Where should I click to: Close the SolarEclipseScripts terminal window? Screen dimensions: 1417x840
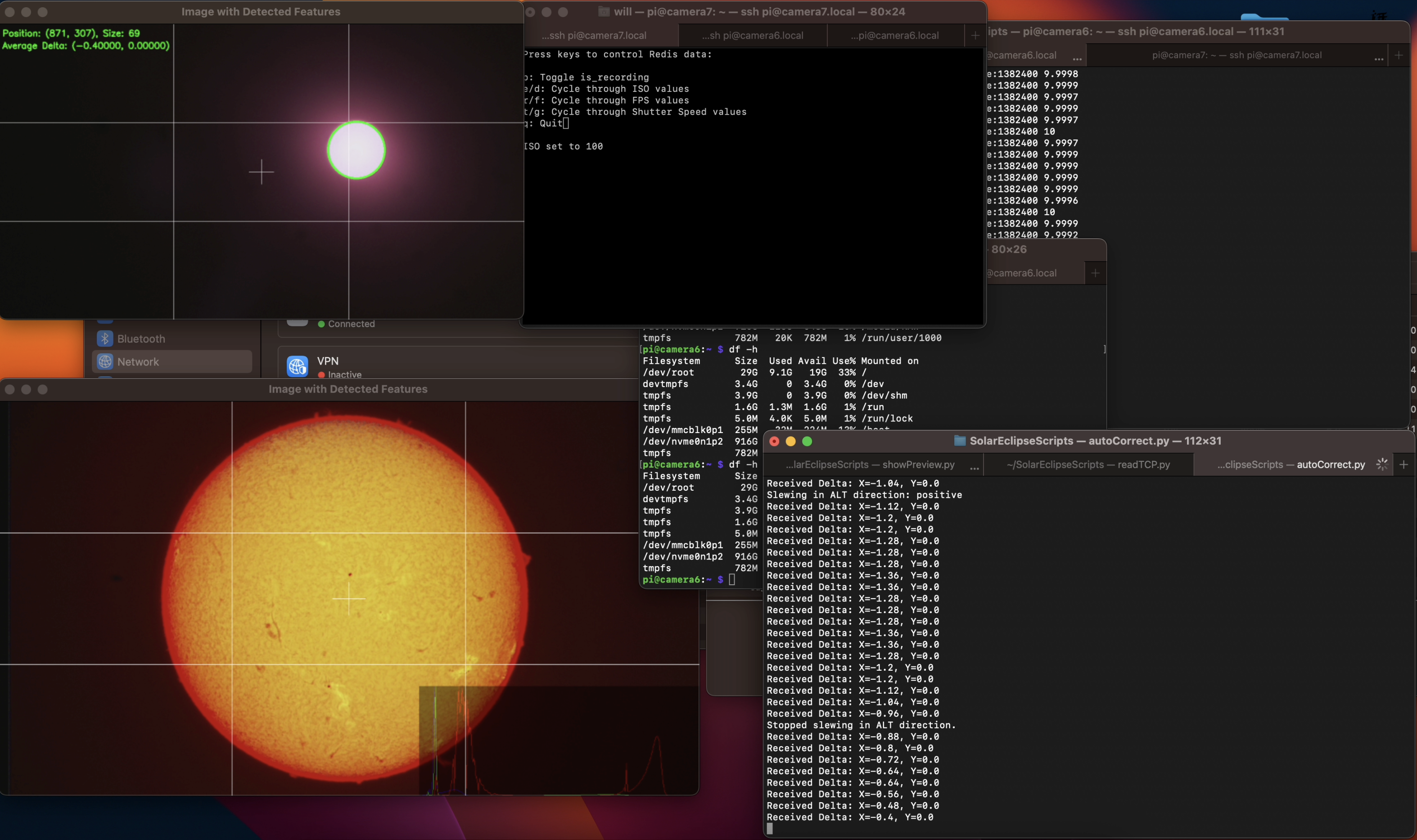coord(774,441)
